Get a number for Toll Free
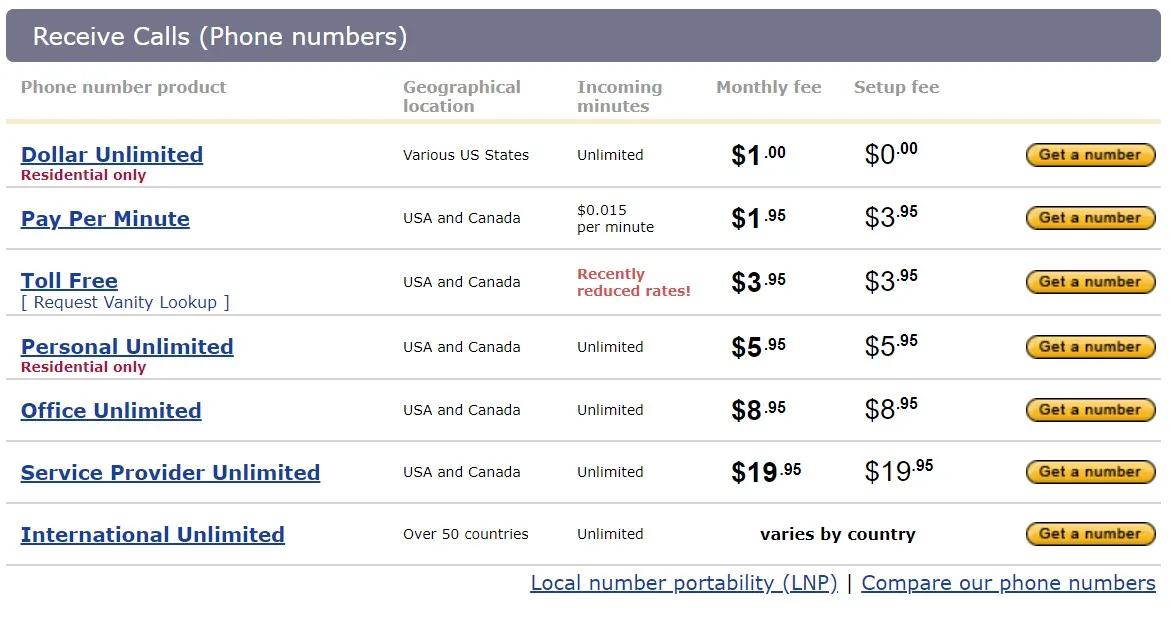The width and height of the screenshot is (1171, 633). 1090,281
